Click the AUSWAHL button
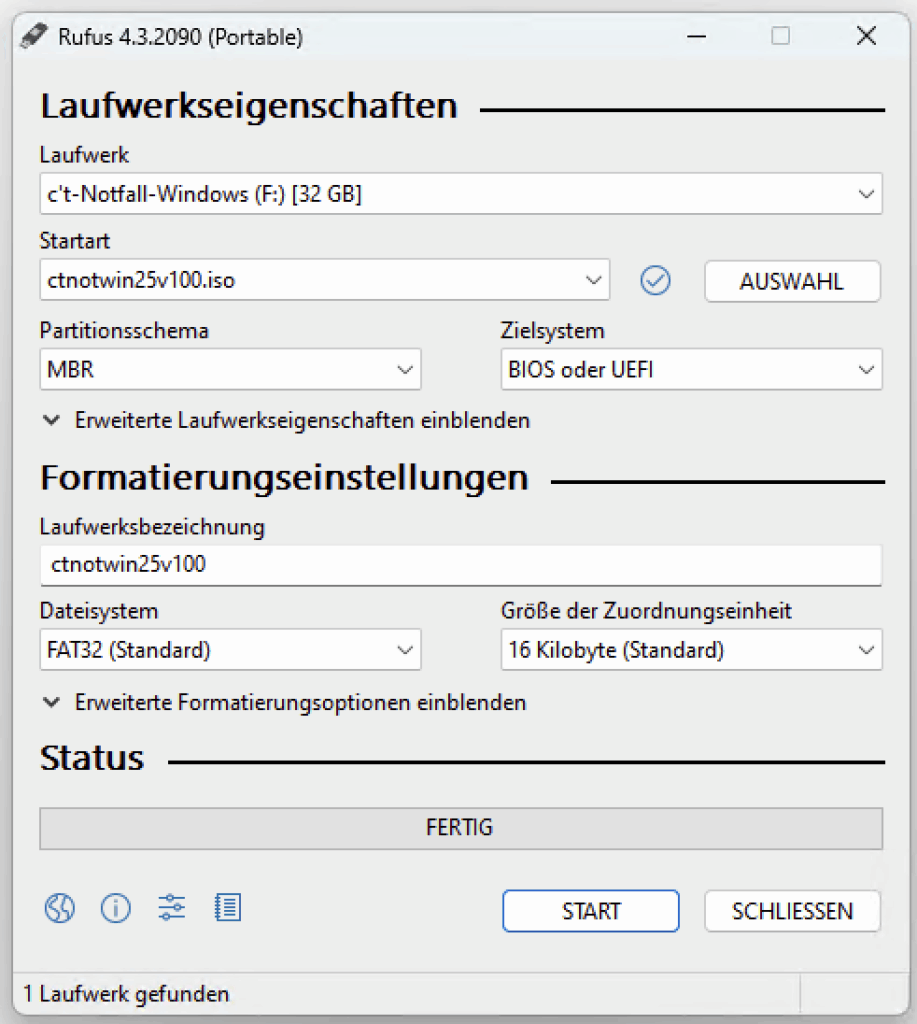This screenshot has height=1024, width=917. tap(792, 281)
